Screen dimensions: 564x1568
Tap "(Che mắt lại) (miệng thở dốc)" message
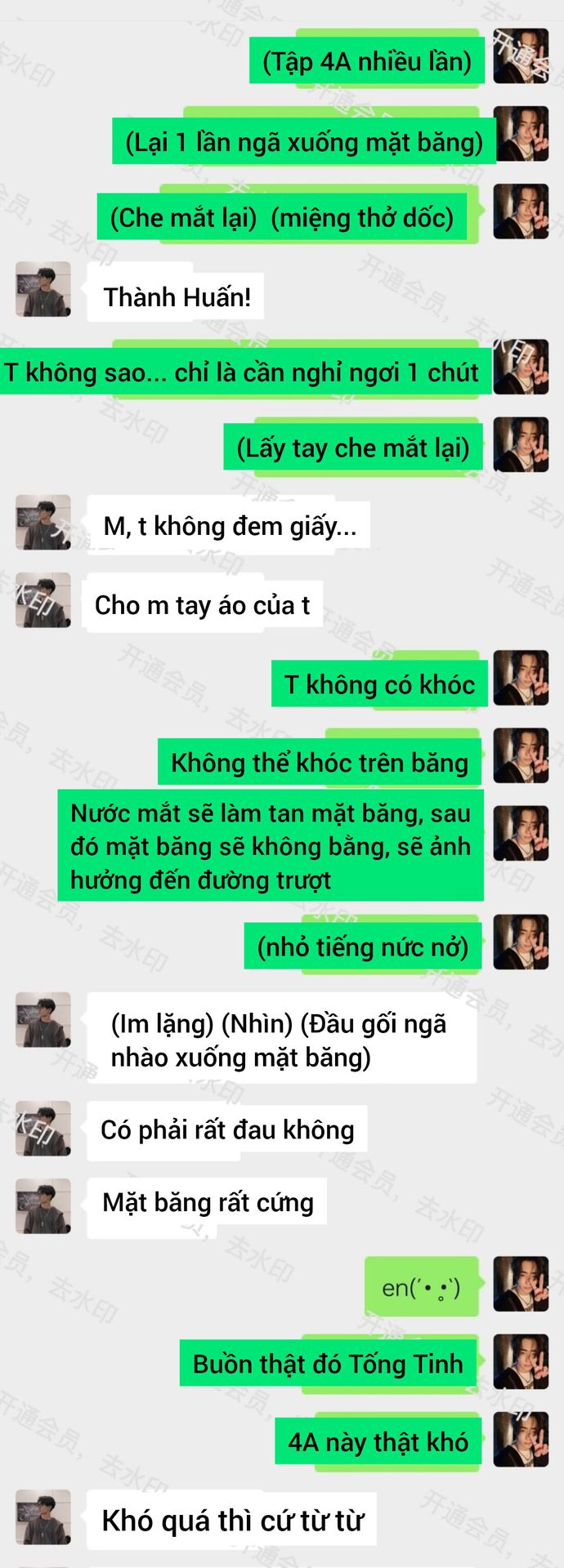coord(282,217)
